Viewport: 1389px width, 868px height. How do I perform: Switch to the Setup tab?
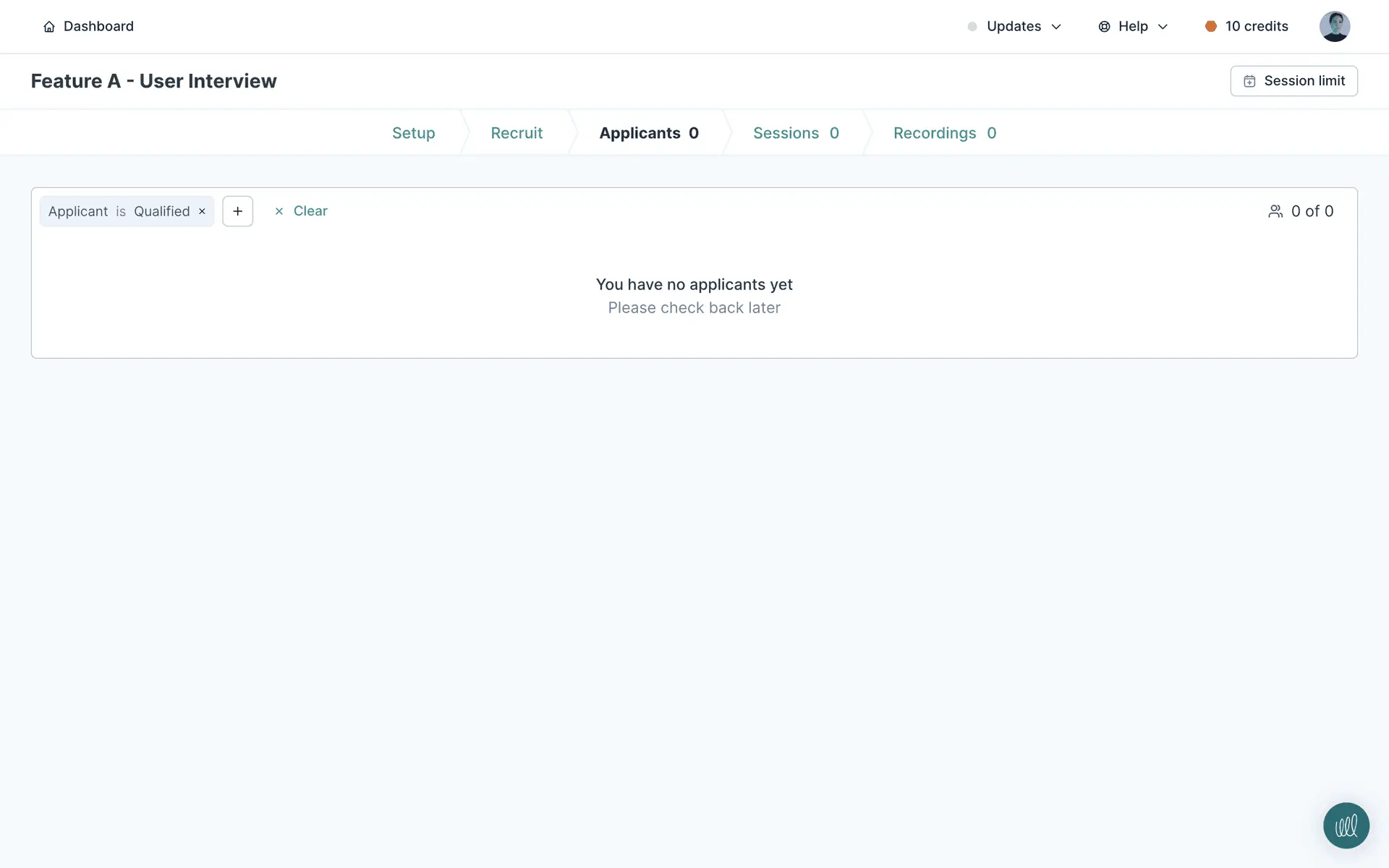pyautogui.click(x=413, y=133)
